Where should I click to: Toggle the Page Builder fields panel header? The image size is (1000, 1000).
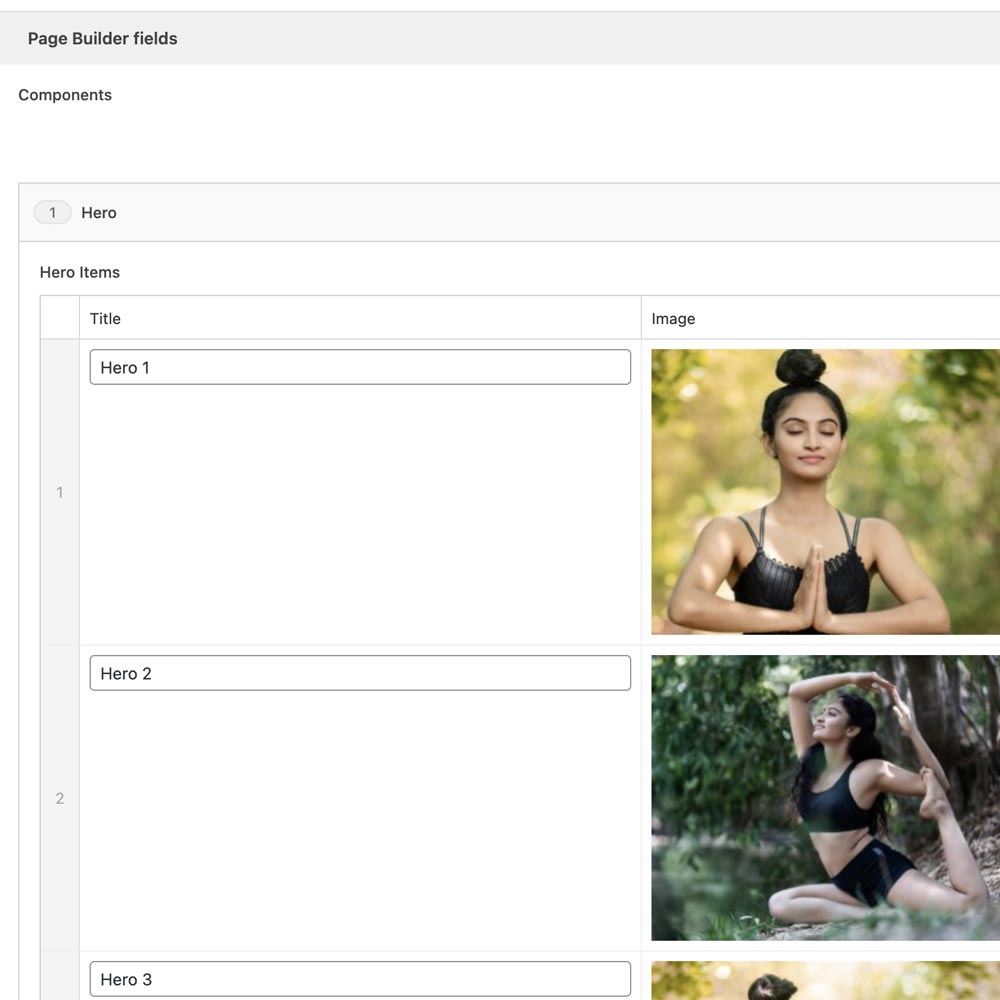(x=500, y=39)
